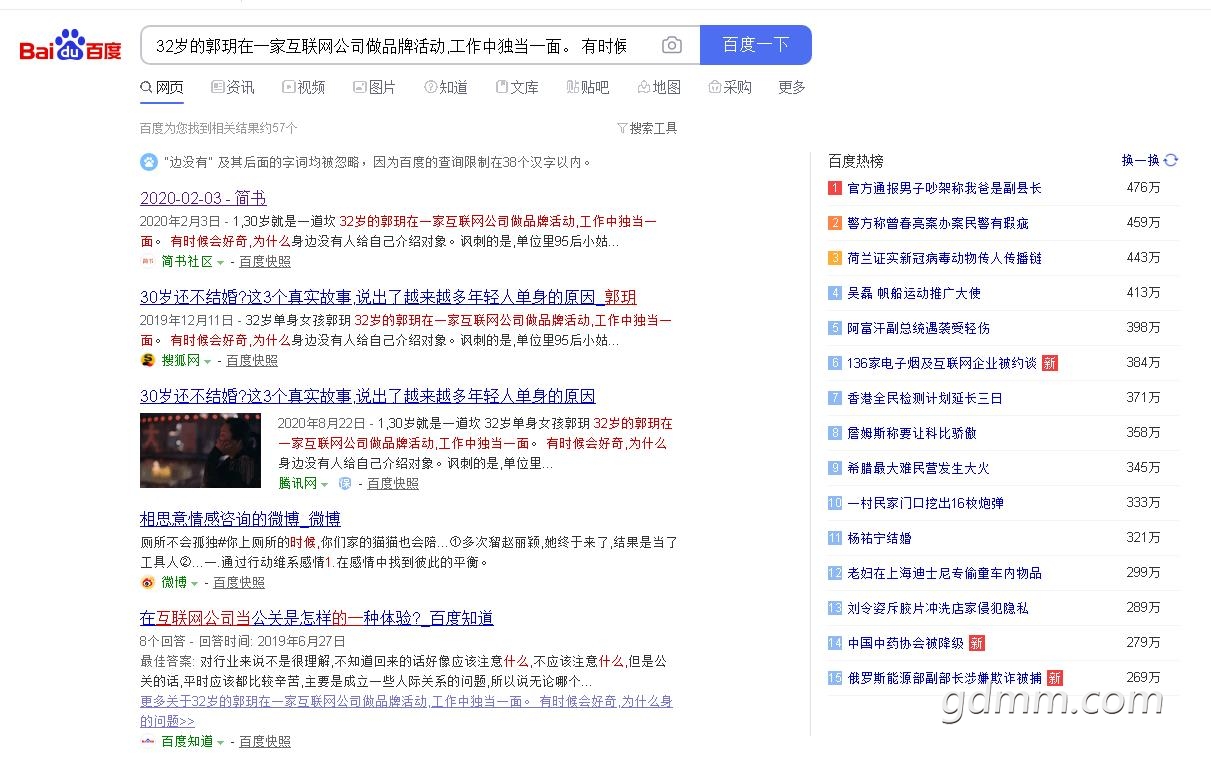Open 百度快照 for the 百度知道 result
This screenshot has height=763, width=1211.
265,741
